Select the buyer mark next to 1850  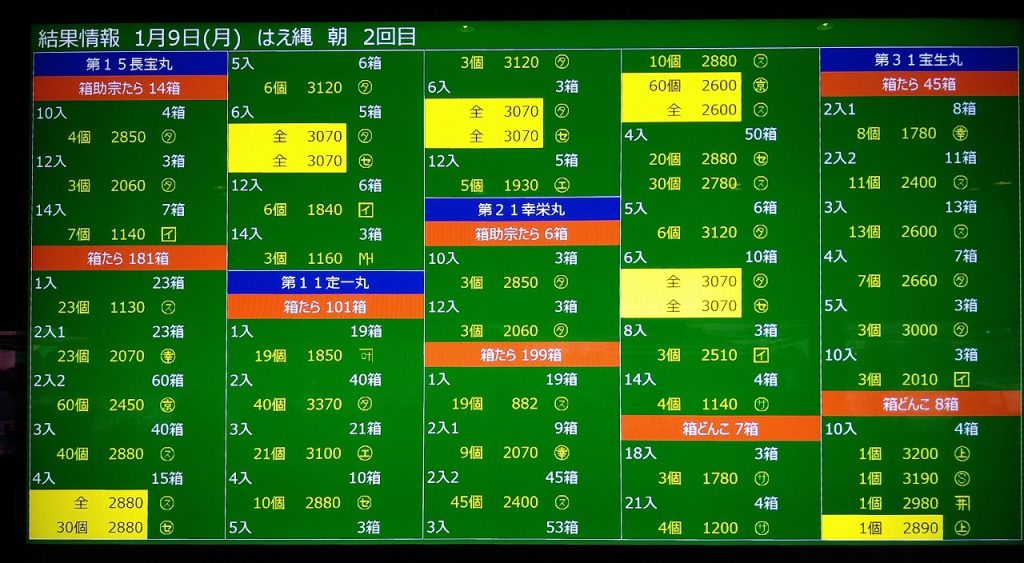click(x=365, y=355)
